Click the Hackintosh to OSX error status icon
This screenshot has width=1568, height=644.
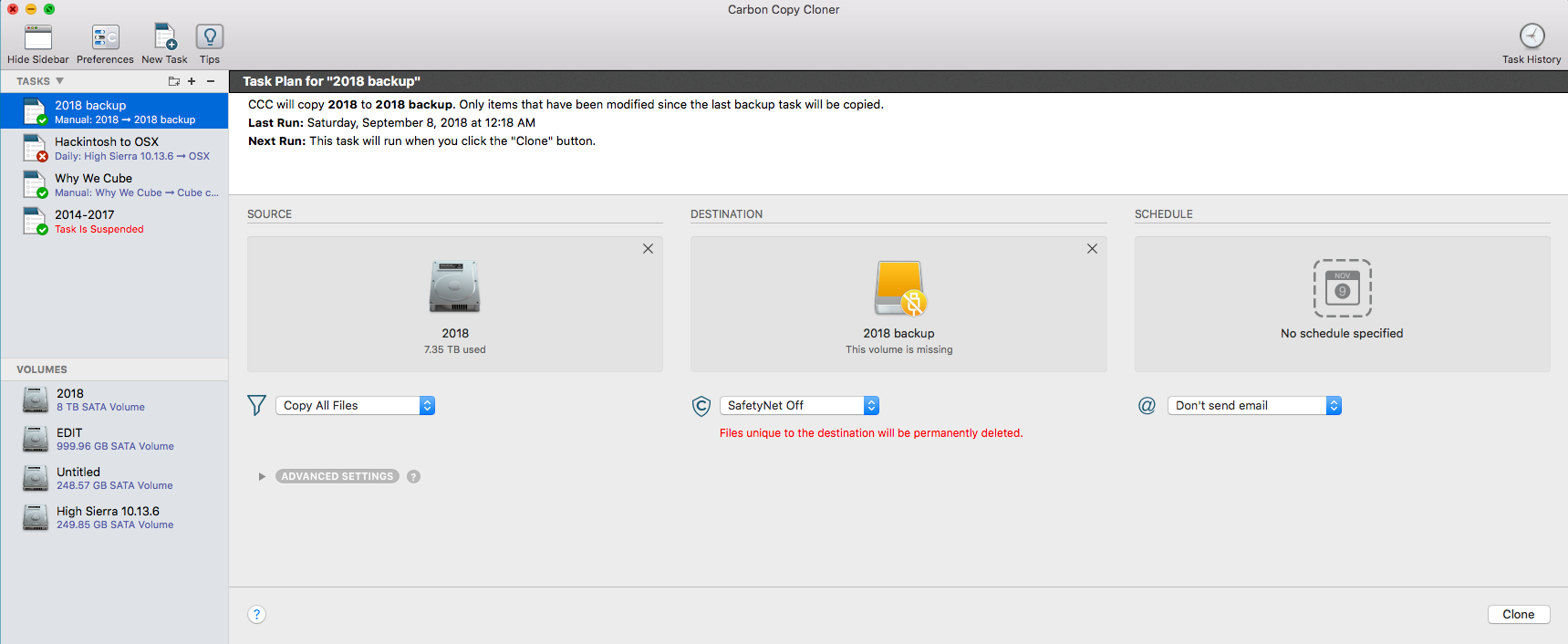pyautogui.click(x=42, y=157)
